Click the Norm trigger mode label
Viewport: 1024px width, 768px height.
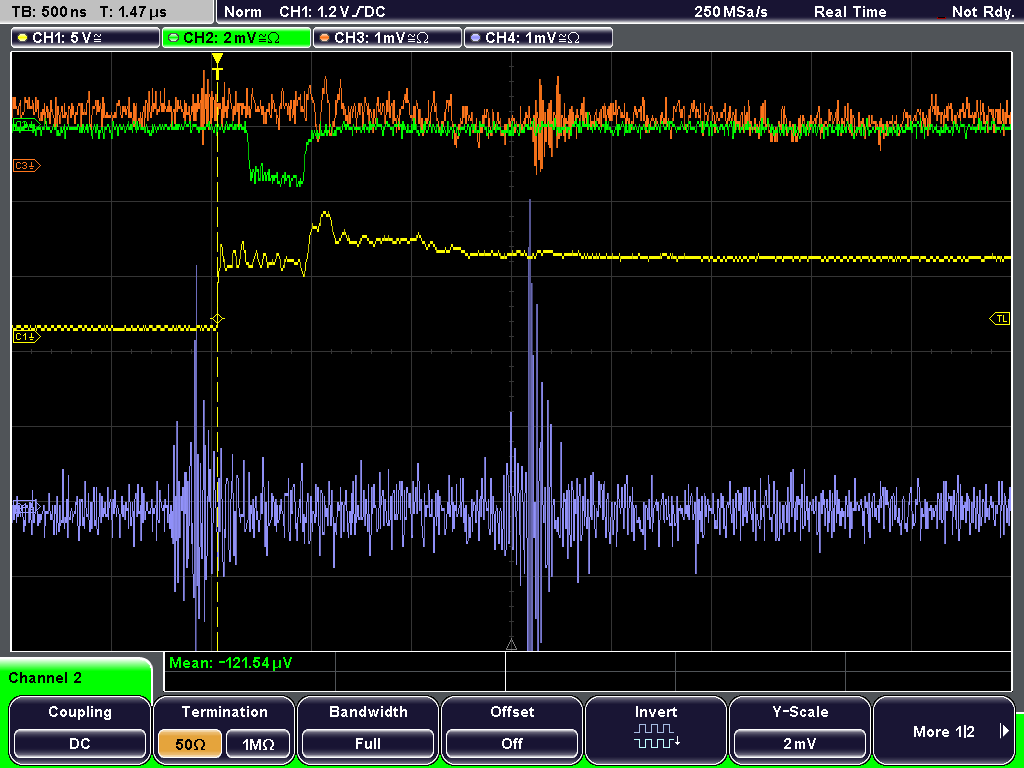[x=243, y=12]
